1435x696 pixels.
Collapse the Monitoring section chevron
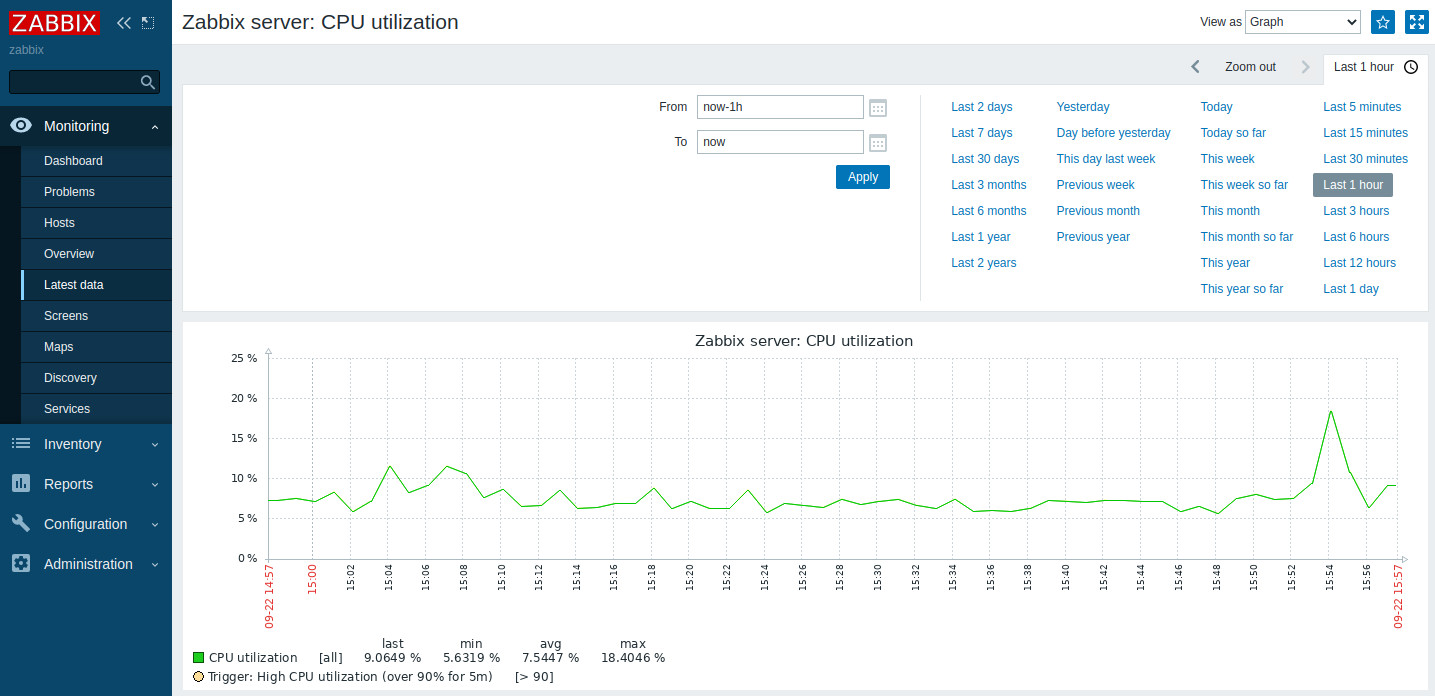tap(155, 126)
